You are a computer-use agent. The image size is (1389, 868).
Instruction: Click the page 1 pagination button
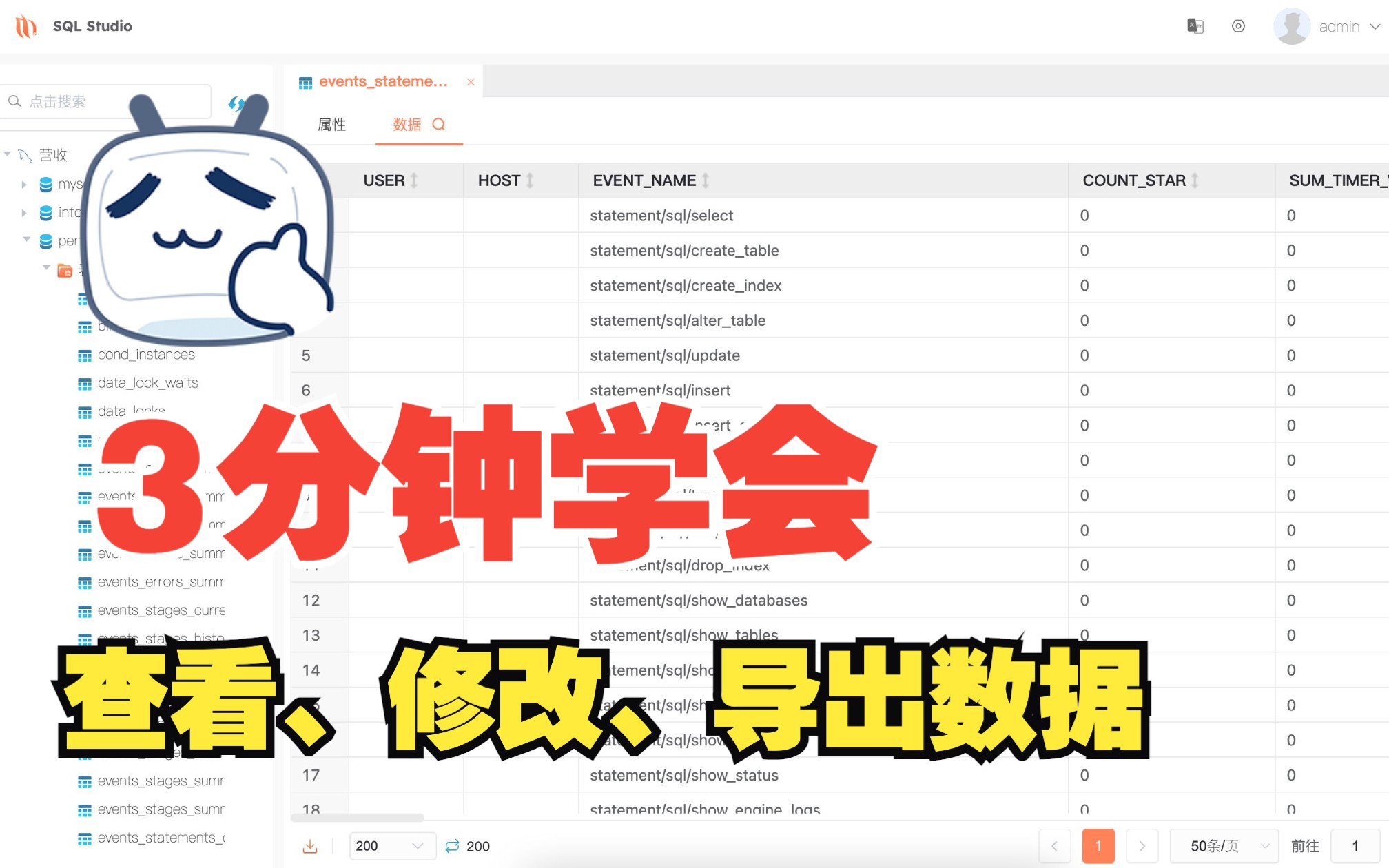(1098, 845)
